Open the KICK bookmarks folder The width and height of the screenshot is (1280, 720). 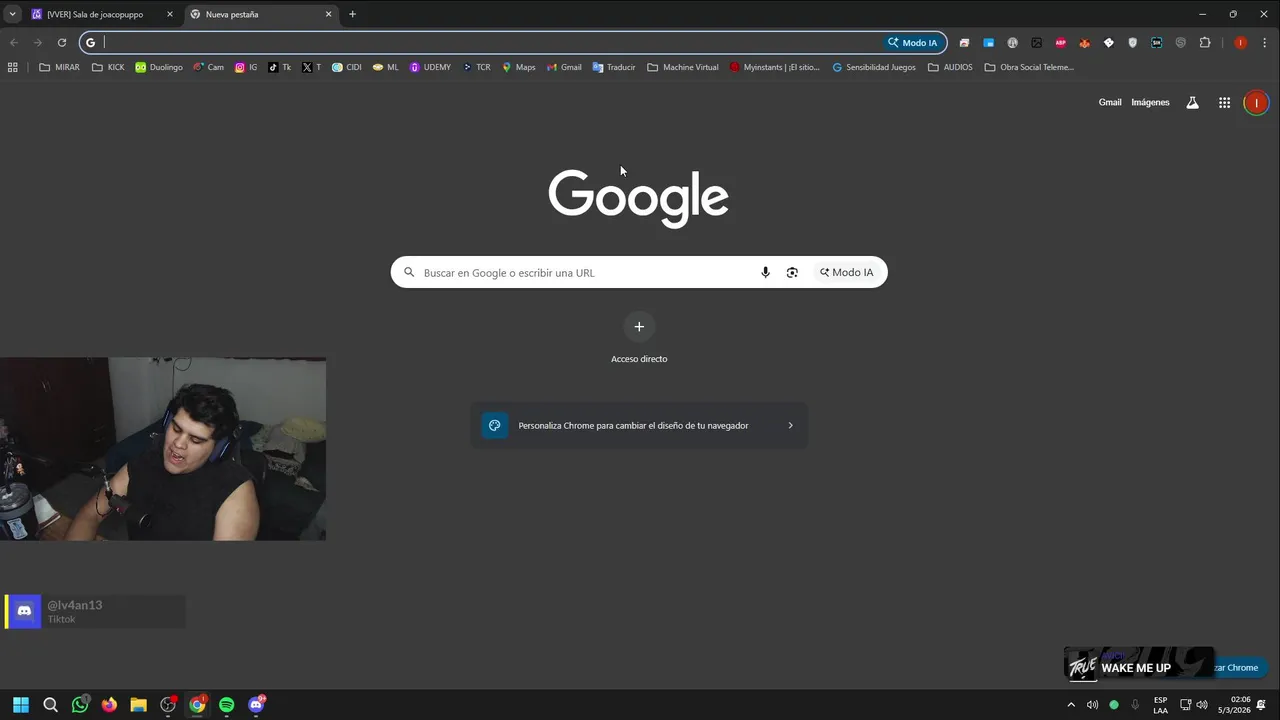point(108,67)
